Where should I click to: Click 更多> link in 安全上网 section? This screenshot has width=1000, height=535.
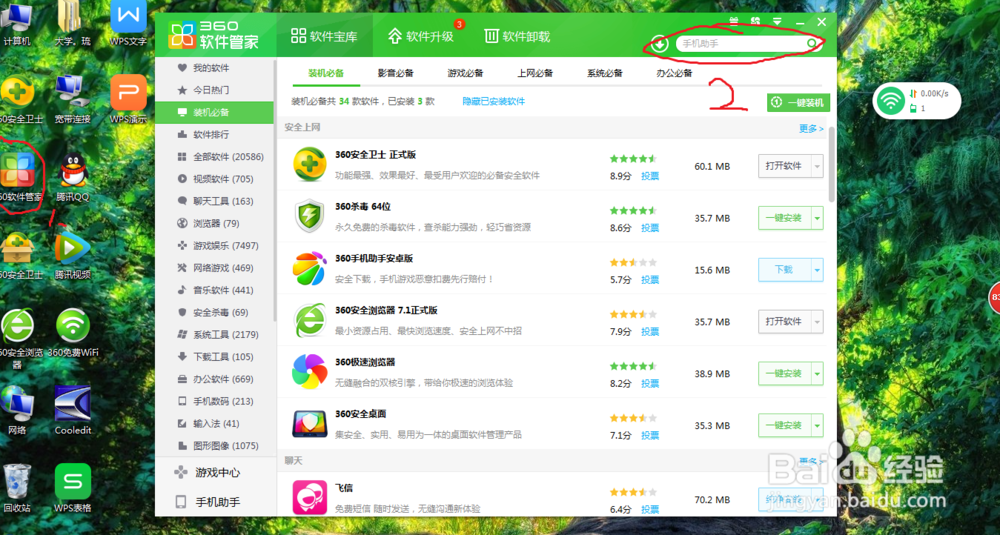click(811, 128)
